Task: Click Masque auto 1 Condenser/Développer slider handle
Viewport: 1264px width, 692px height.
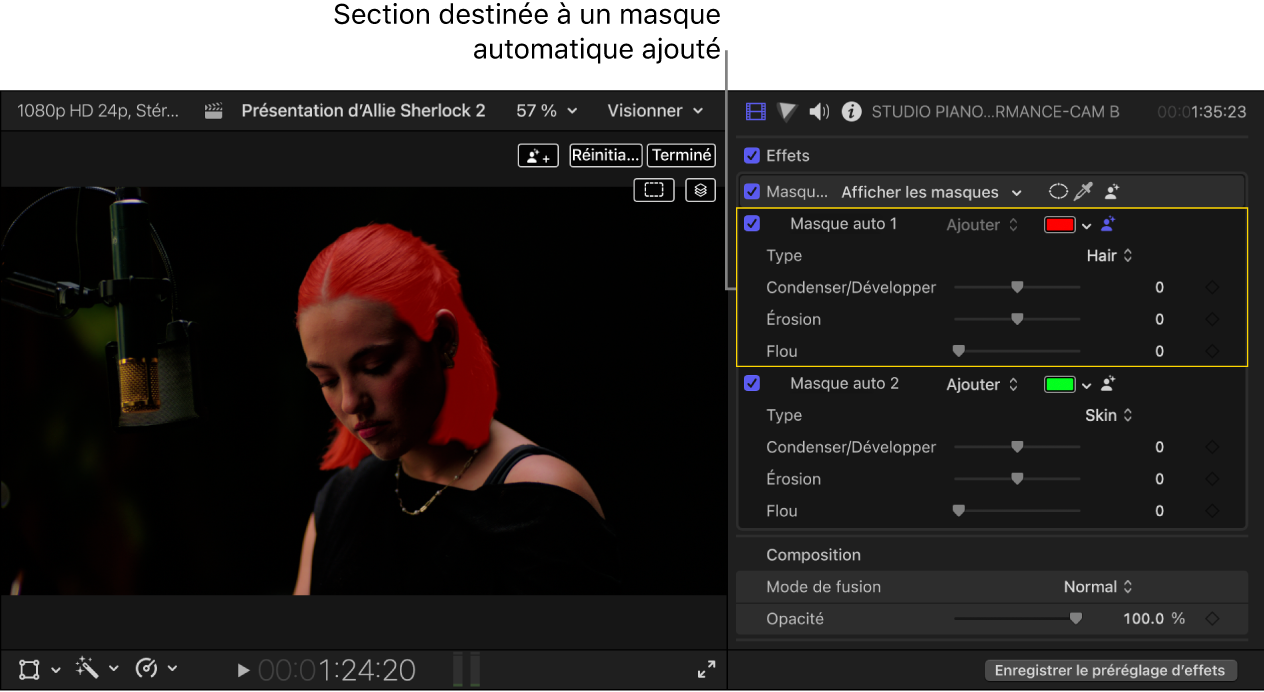Action: 1017,287
